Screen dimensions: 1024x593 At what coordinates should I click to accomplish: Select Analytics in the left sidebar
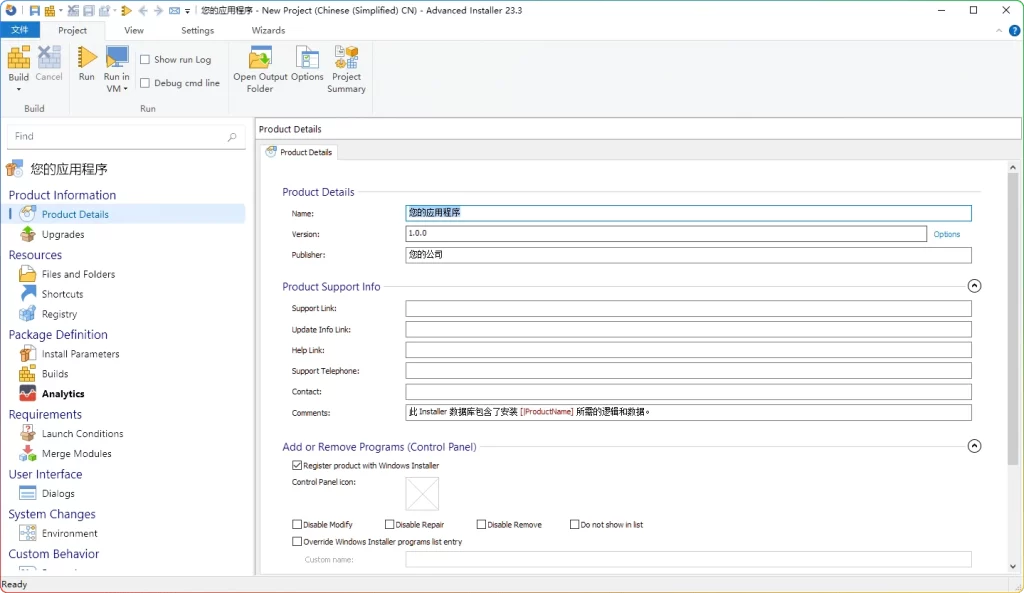coord(63,394)
